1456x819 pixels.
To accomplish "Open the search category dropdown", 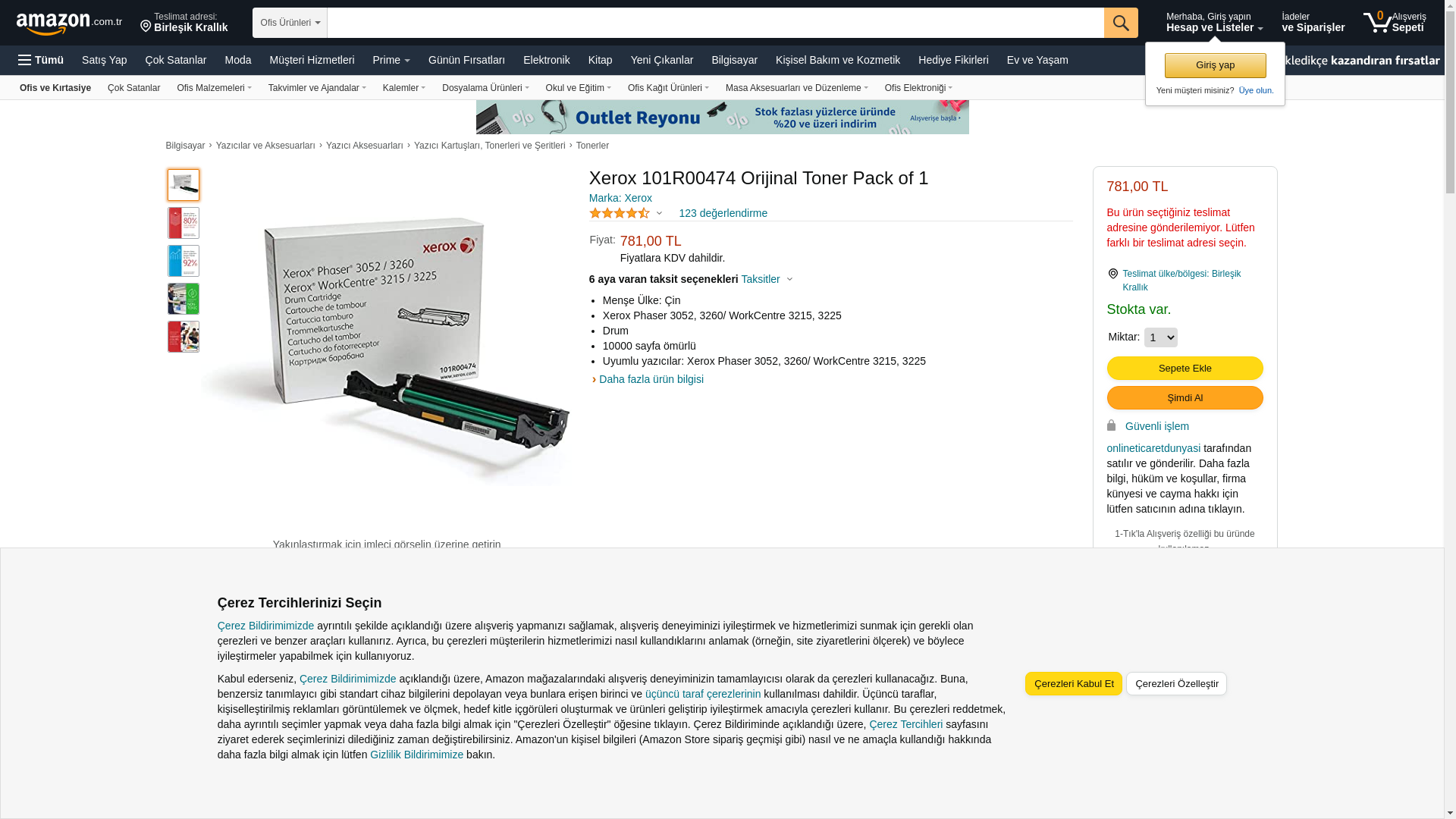I will [290, 23].
